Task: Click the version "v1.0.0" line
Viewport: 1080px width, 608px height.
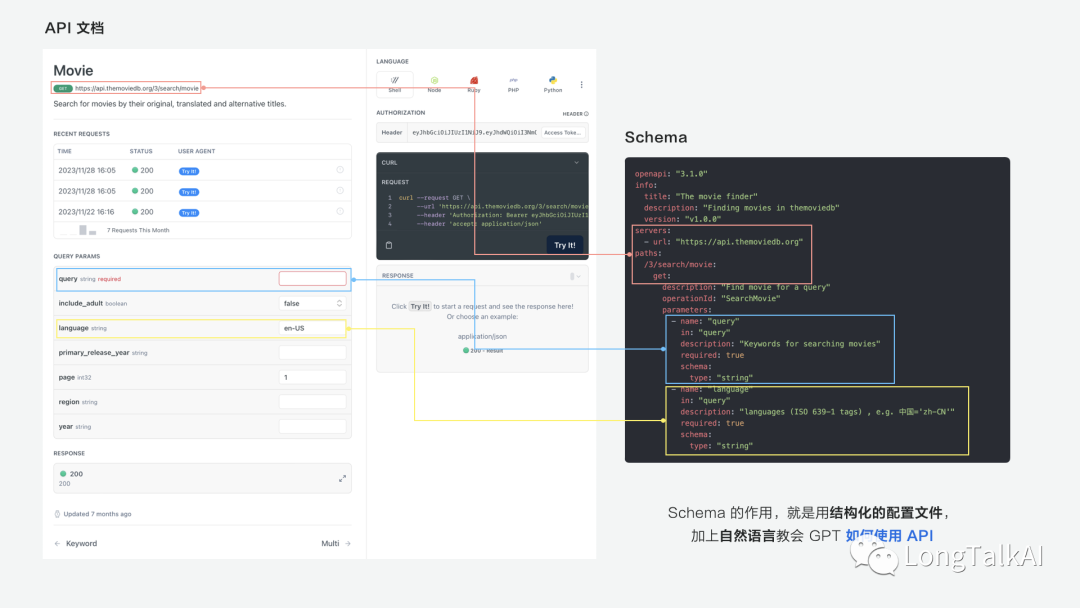Action: (x=682, y=219)
